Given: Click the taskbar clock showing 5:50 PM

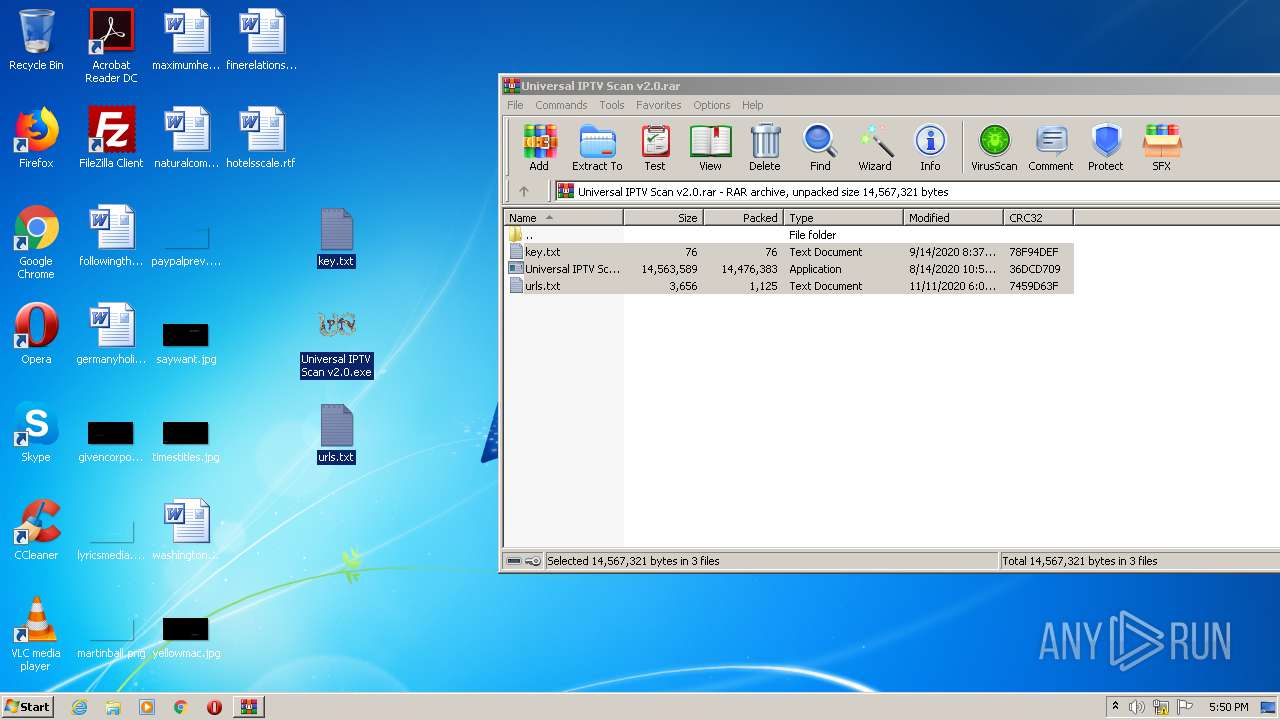Looking at the screenshot, I should [x=1228, y=707].
